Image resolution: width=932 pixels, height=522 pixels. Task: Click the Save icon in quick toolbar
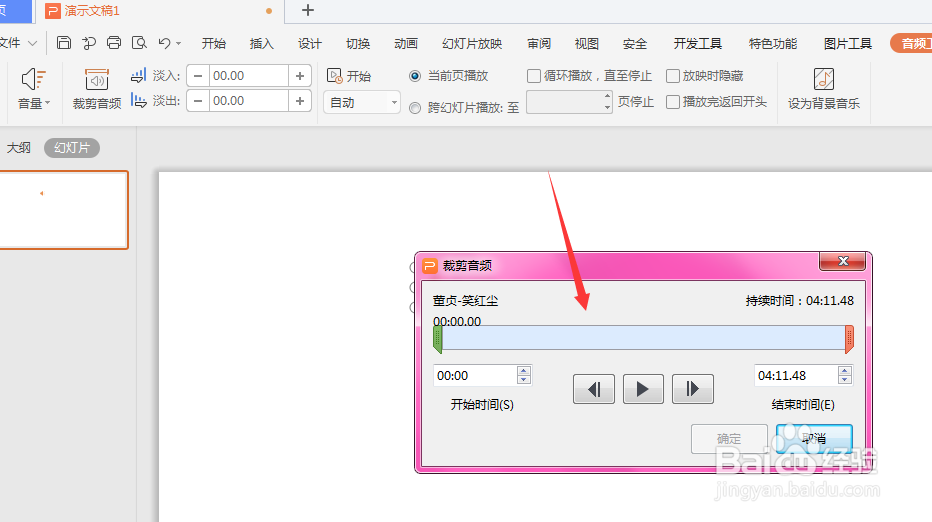click(64, 43)
